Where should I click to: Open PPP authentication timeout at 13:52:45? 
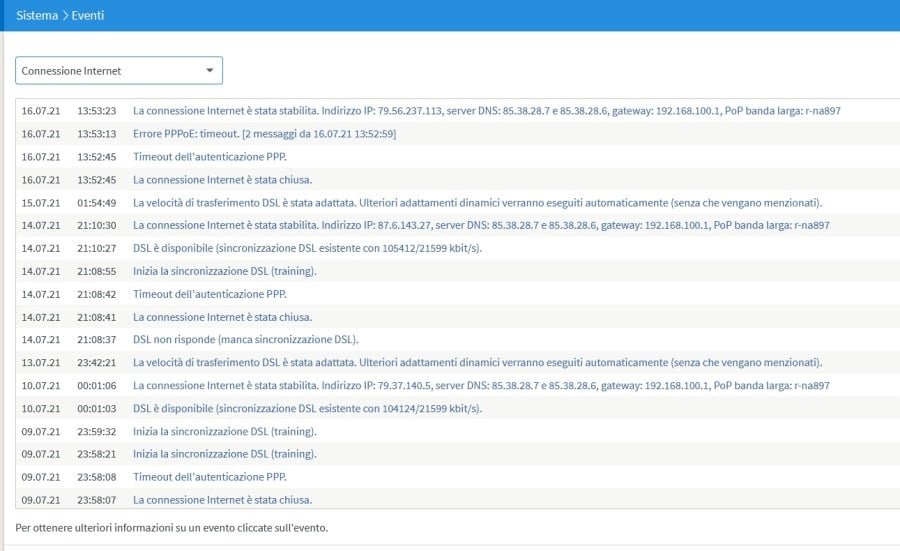[210, 157]
